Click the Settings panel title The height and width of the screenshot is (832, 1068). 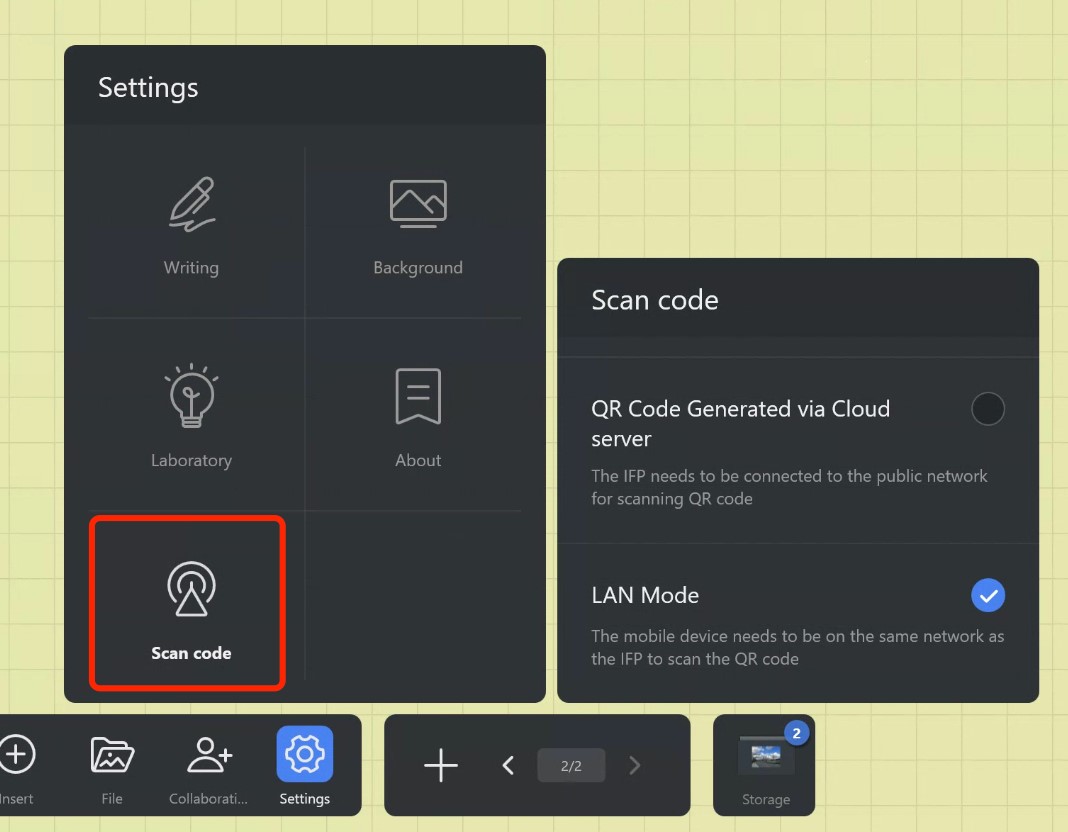pos(148,87)
